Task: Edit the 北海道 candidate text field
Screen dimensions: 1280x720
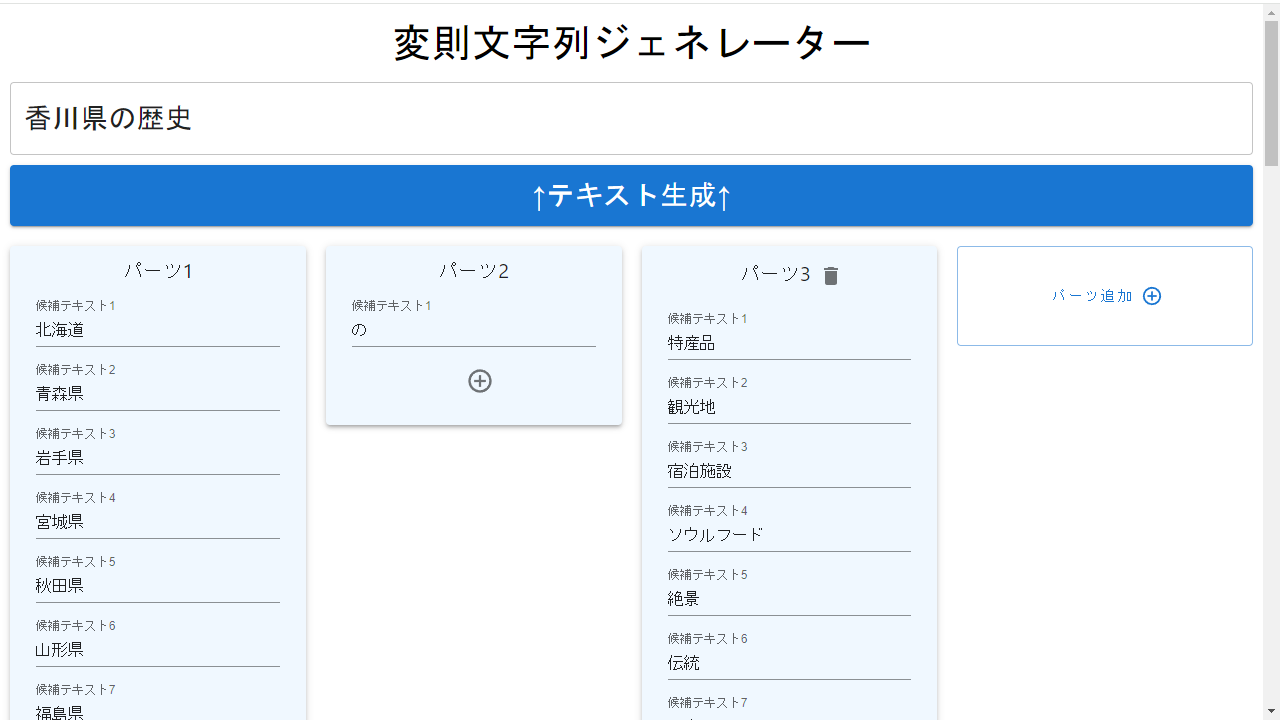Action: pos(157,330)
